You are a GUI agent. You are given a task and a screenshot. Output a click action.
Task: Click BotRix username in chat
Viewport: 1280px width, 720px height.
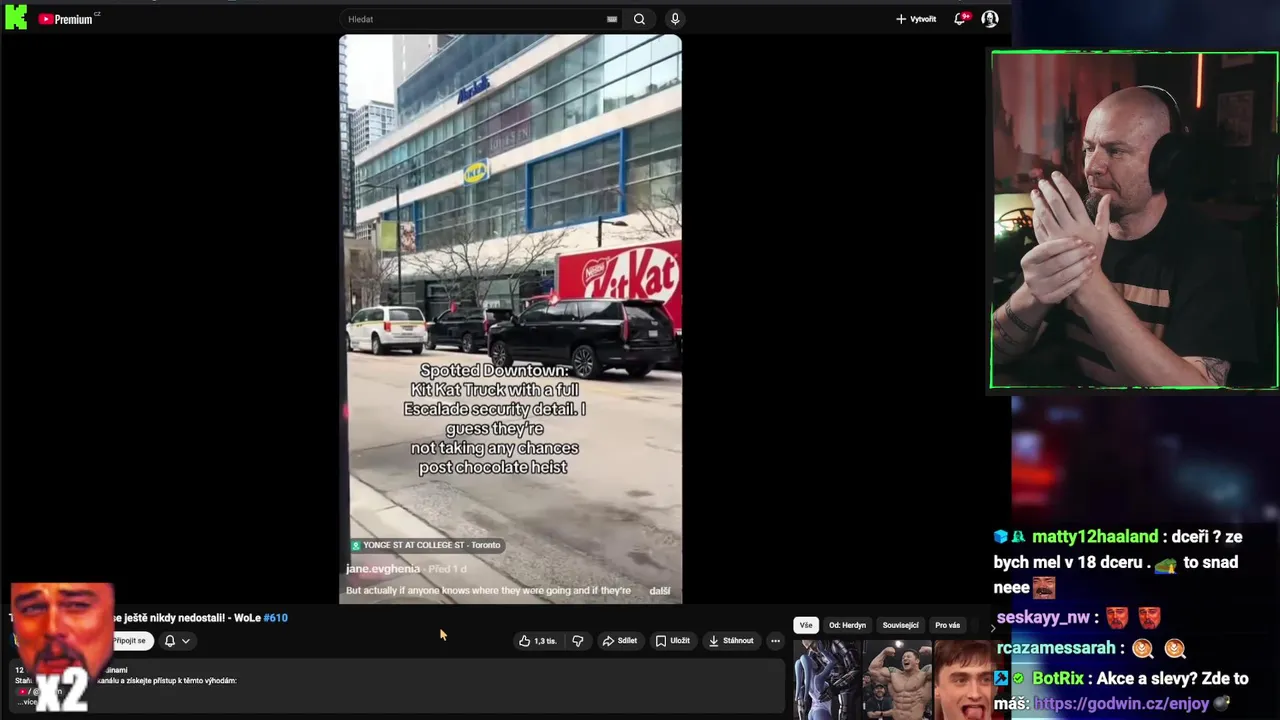coord(1058,678)
